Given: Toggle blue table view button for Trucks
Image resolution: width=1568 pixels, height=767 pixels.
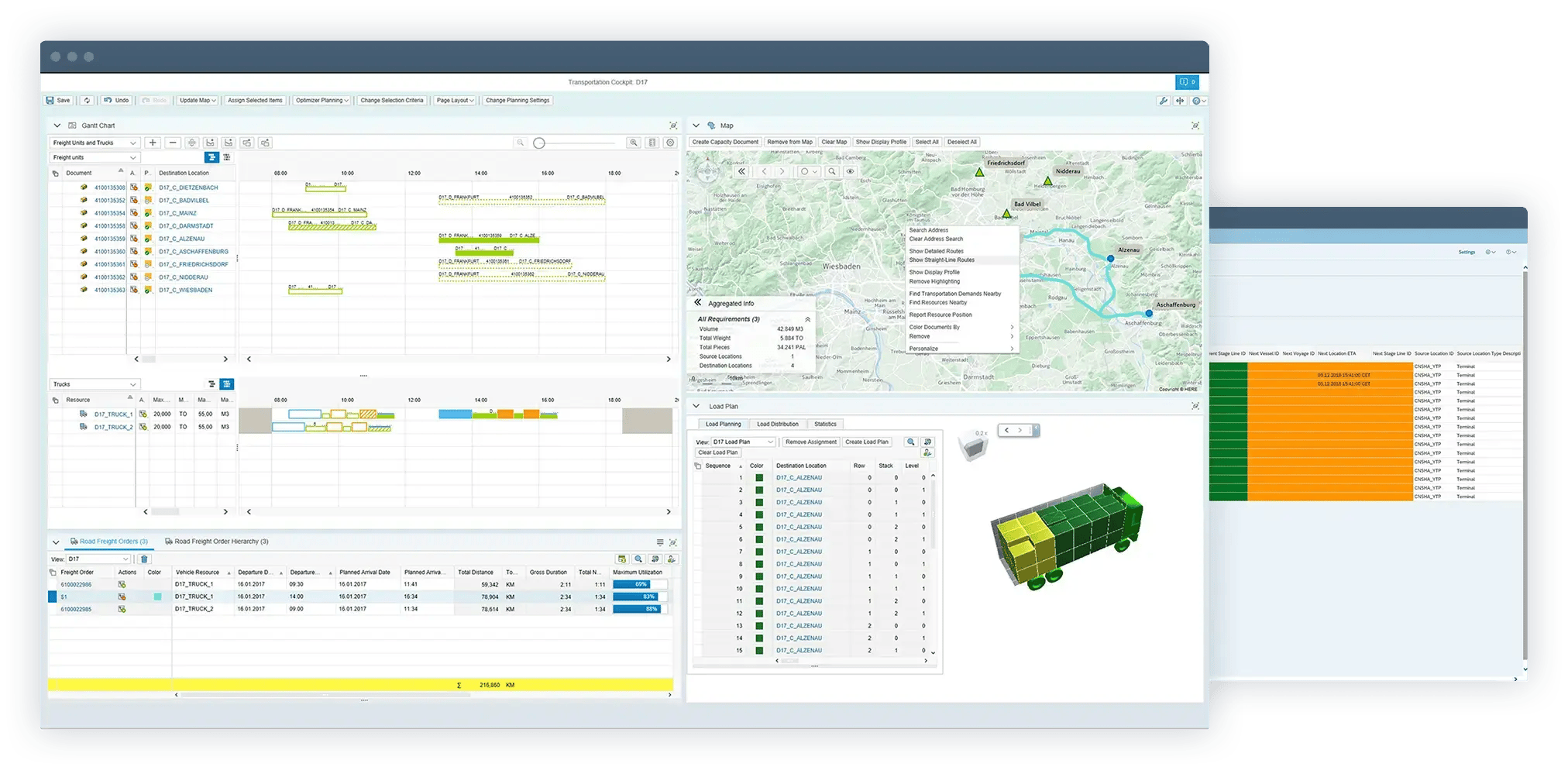Looking at the screenshot, I should point(227,384).
